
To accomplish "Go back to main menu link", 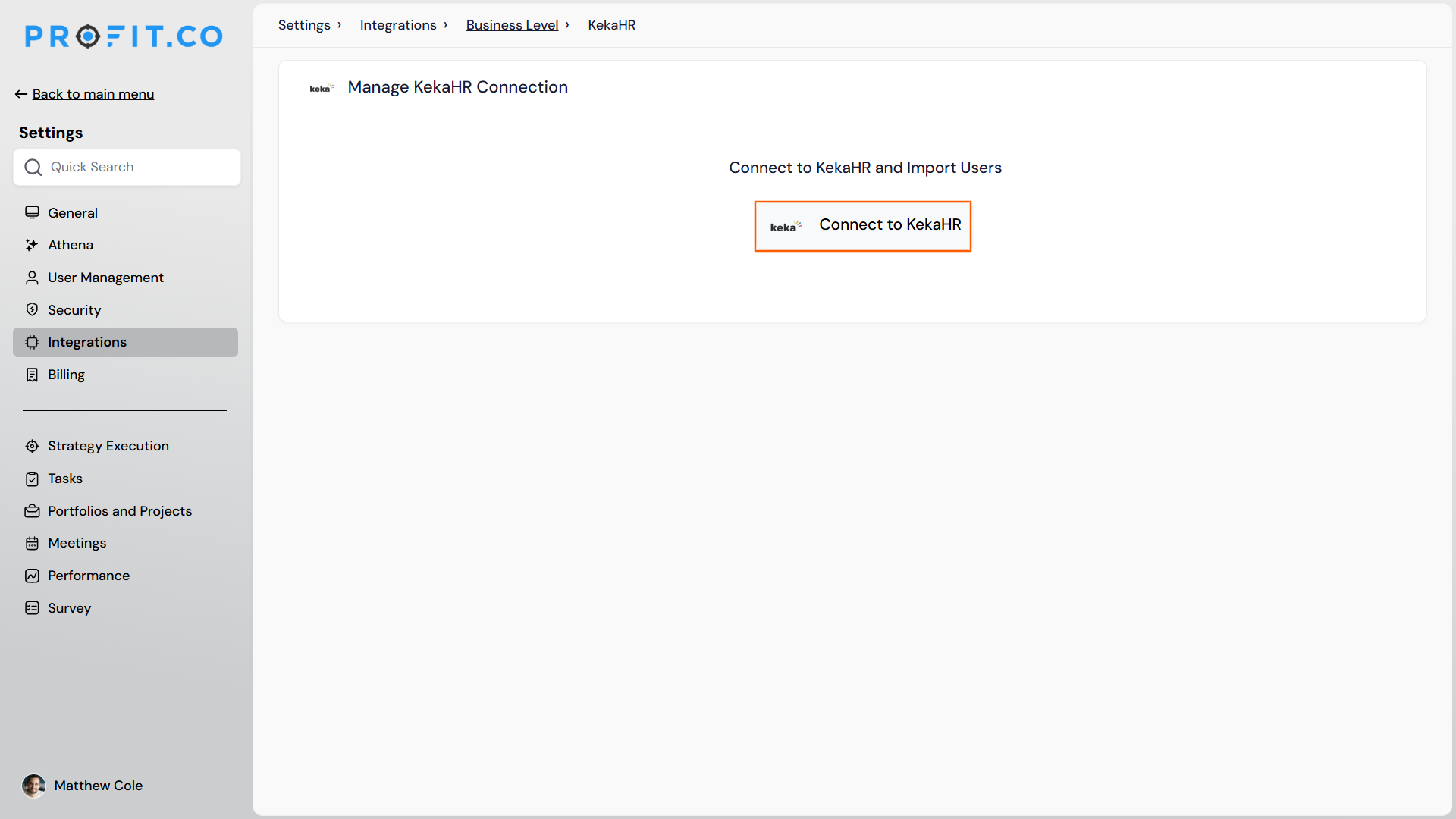I will (x=93, y=94).
